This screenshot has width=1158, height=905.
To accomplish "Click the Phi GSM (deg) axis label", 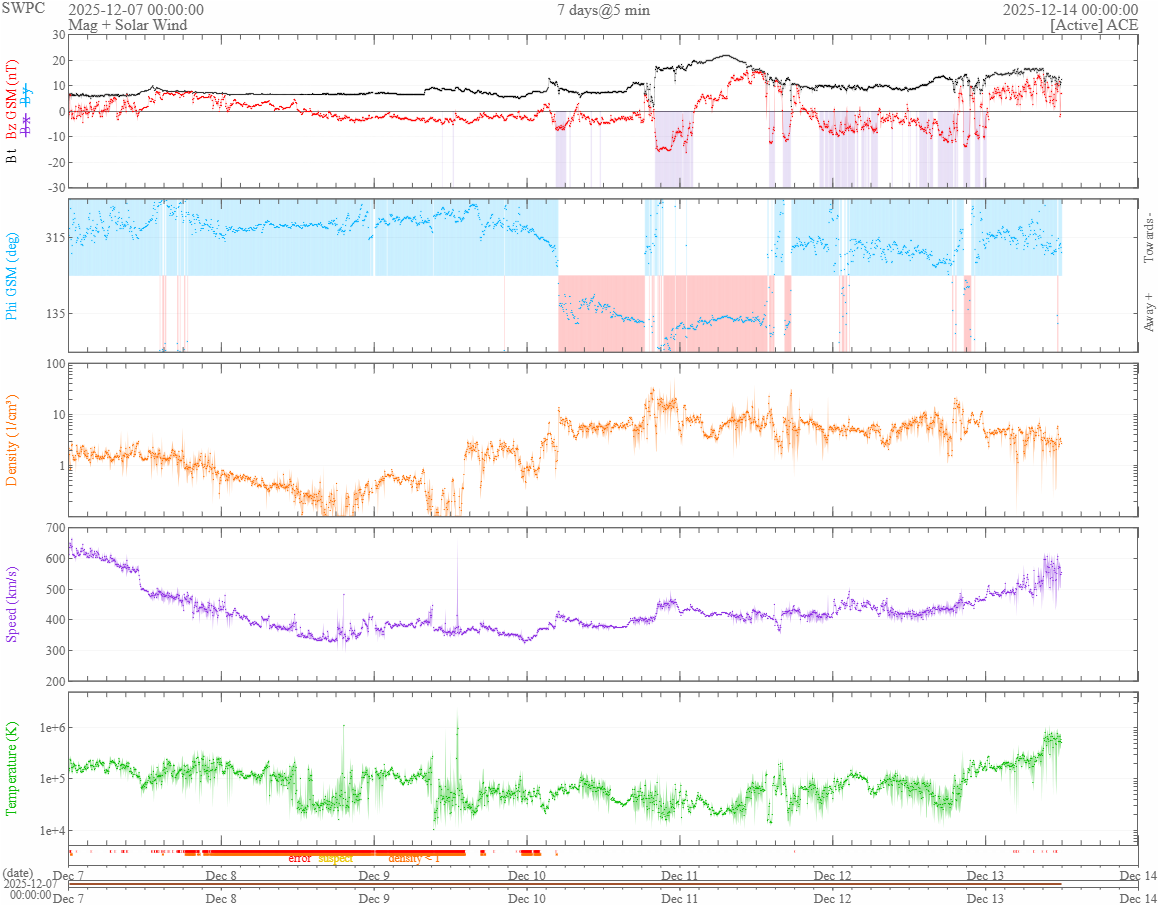I will [11, 276].
